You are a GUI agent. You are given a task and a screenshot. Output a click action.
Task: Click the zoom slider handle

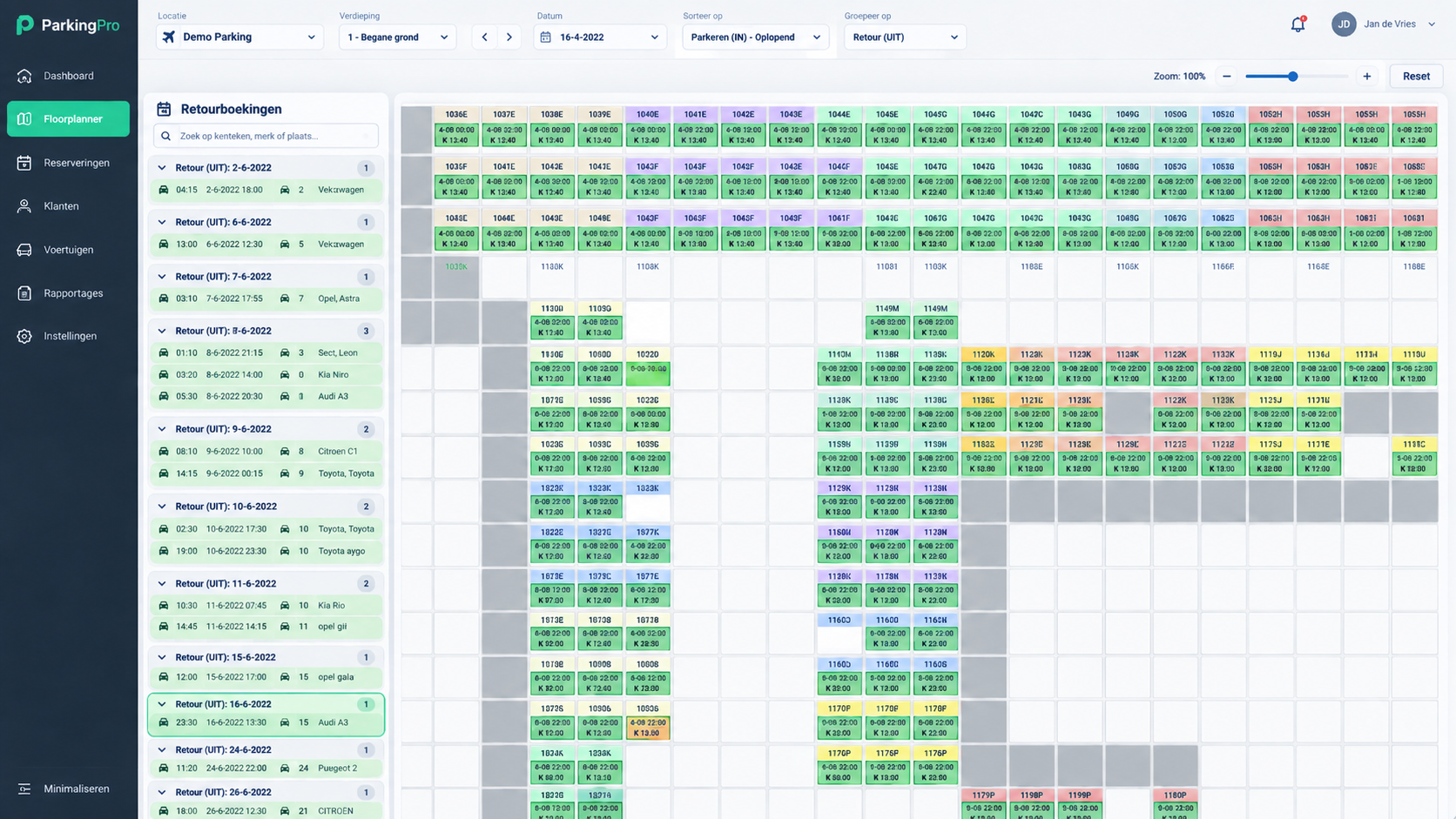coord(1293,77)
